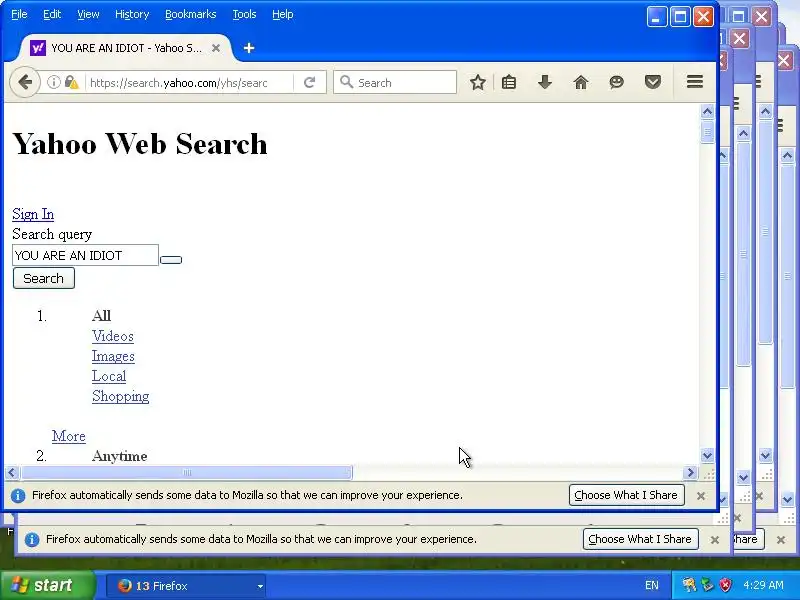This screenshot has height=600, width=800.
Task: Click the toolbar Search box
Action: pyautogui.click(x=395, y=82)
